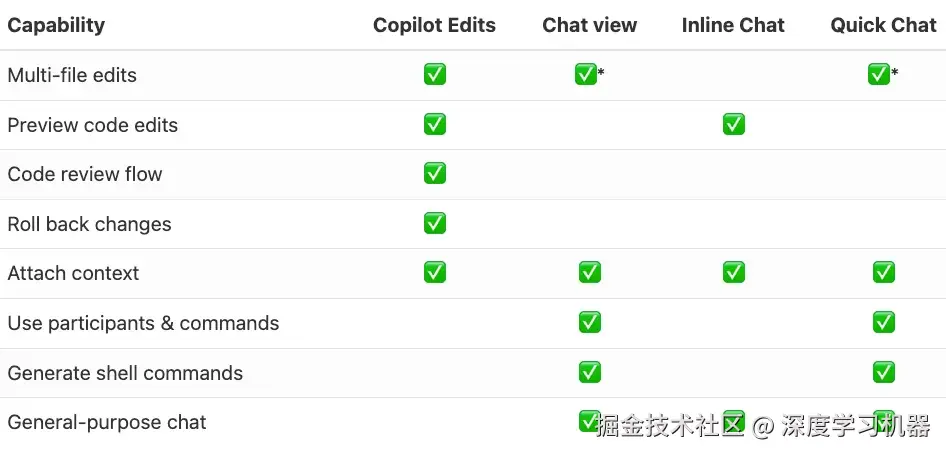Screen dimensions: 946x455
Task: Click the Attach context checkmark under Inline Chat
Action: click(734, 272)
